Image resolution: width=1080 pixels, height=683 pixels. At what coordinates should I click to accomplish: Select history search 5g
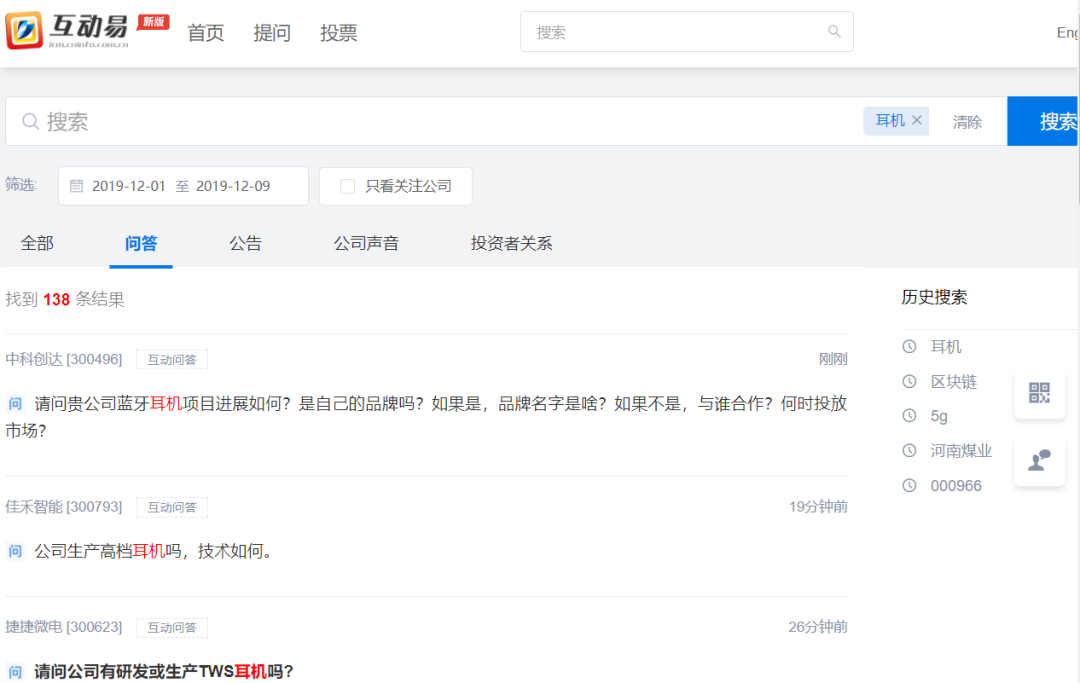coord(939,416)
